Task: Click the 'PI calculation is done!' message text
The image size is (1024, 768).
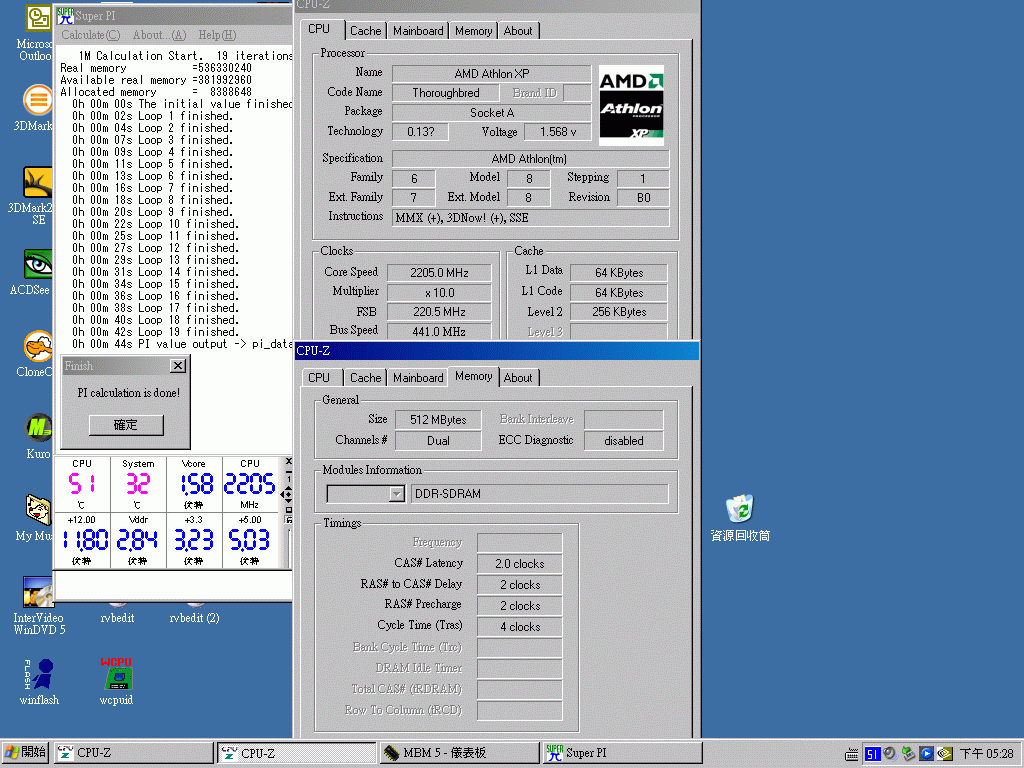Action: (x=129, y=392)
